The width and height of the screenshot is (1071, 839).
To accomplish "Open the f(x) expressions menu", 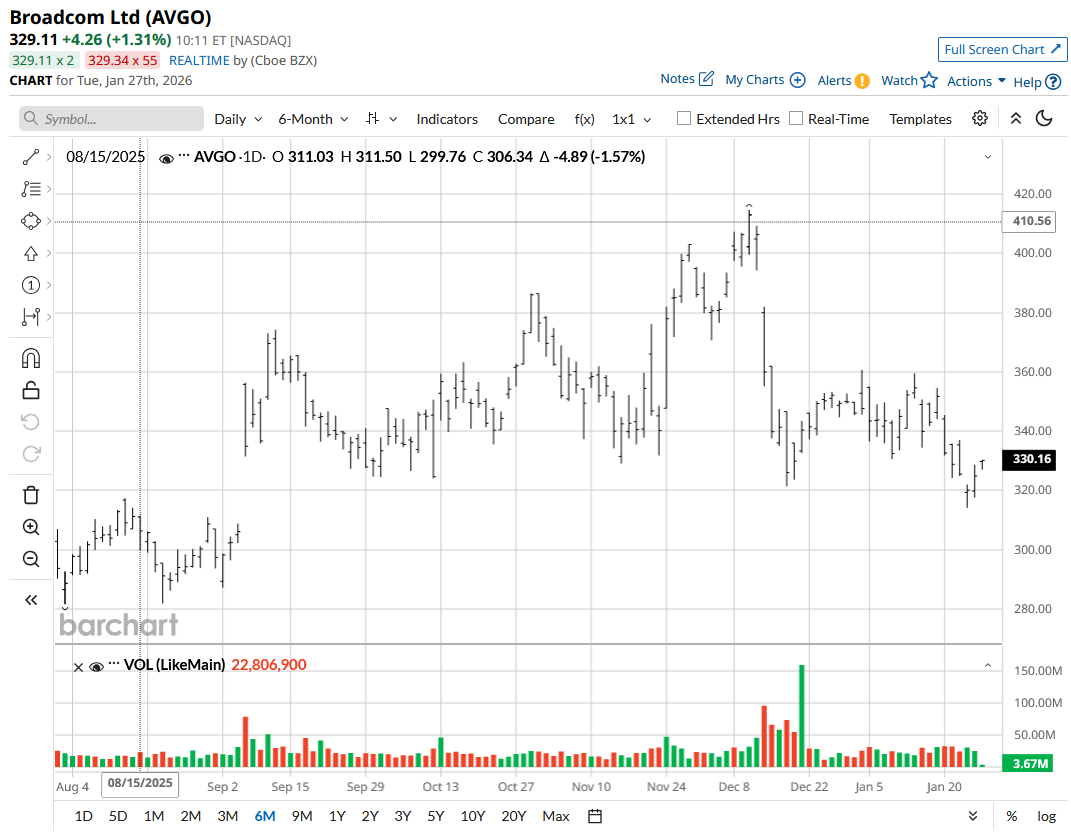I will click(x=585, y=119).
